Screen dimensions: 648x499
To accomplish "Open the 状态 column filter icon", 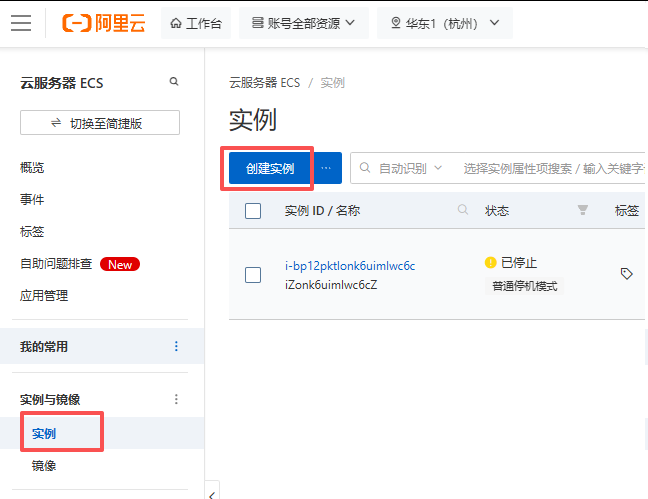I will (583, 210).
